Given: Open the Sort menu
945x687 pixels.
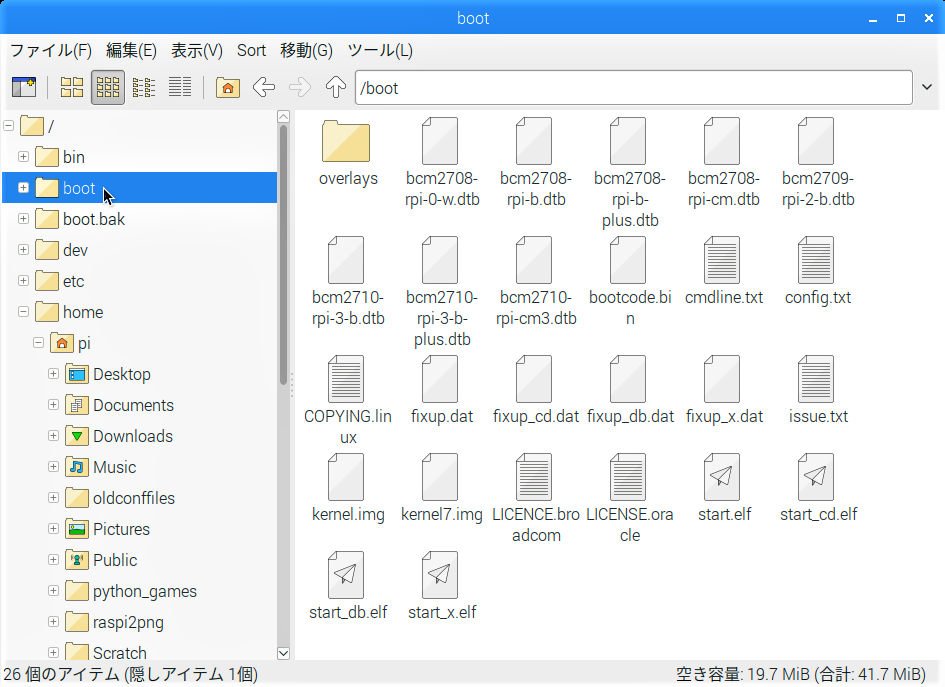Looking at the screenshot, I should point(251,51).
